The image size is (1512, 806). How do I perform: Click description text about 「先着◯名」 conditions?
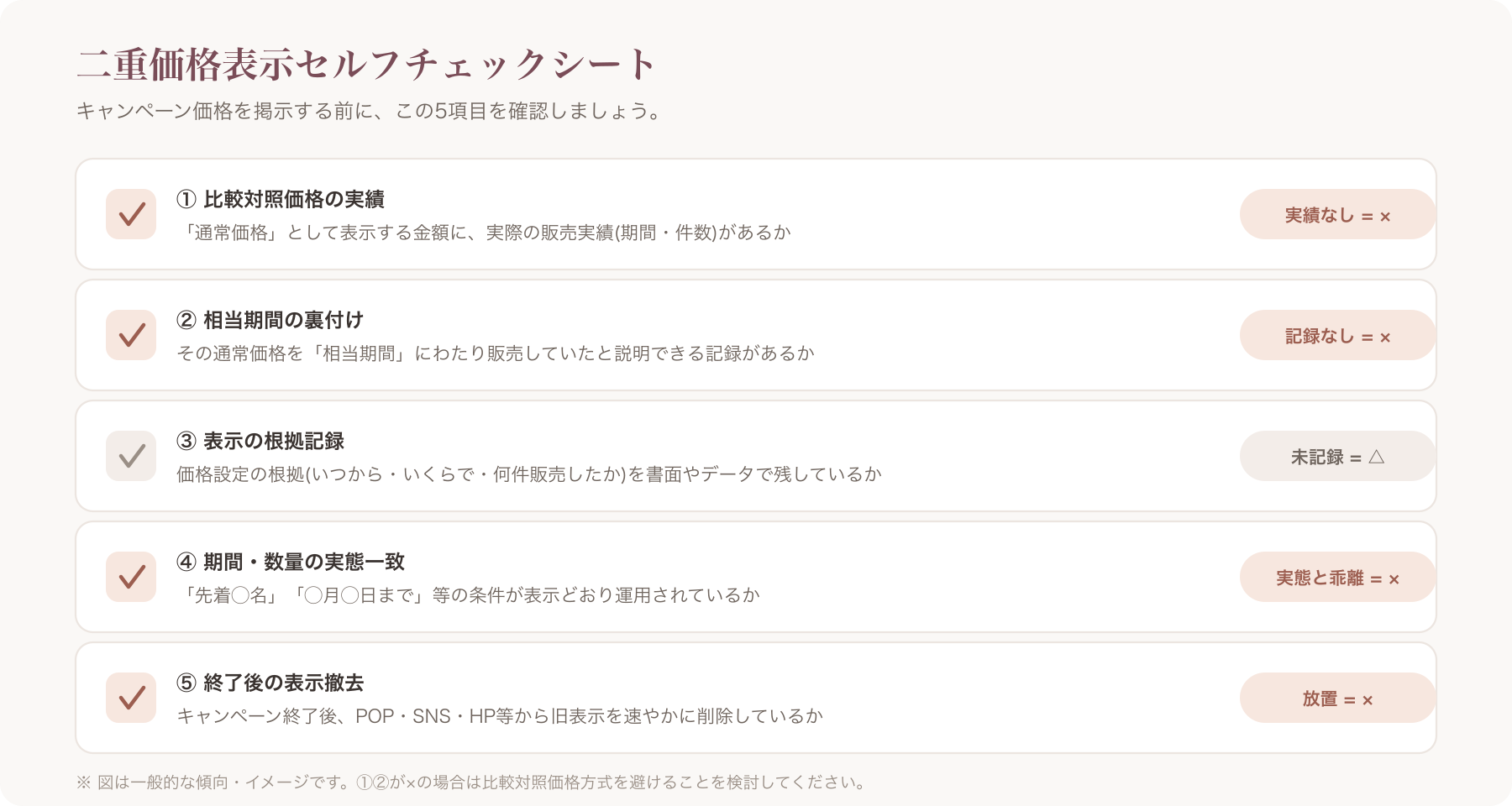(469, 595)
